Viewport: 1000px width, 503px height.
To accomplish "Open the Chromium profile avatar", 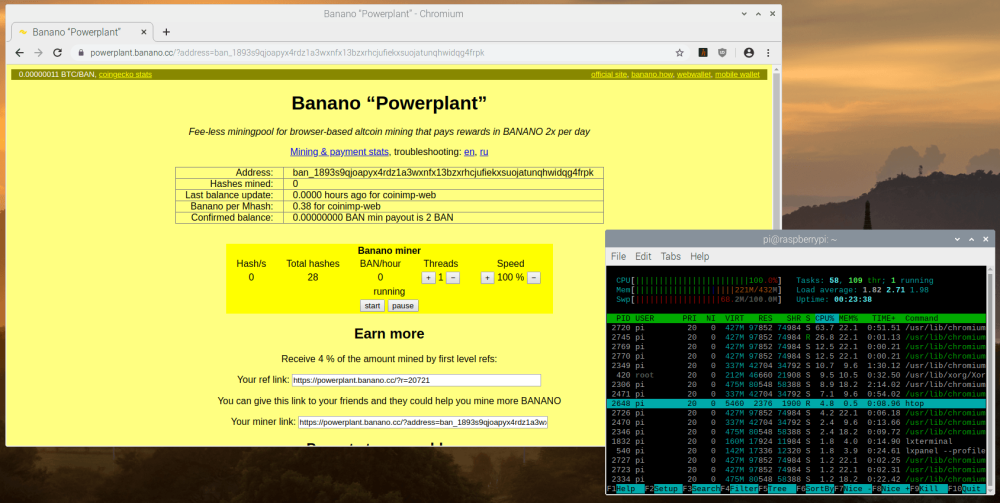I will [749, 53].
